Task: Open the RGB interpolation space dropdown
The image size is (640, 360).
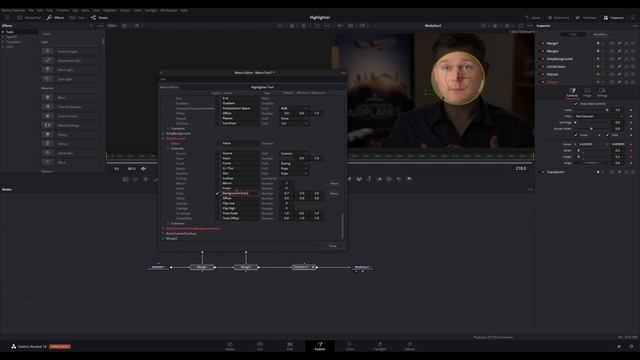Action: point(294,108)
